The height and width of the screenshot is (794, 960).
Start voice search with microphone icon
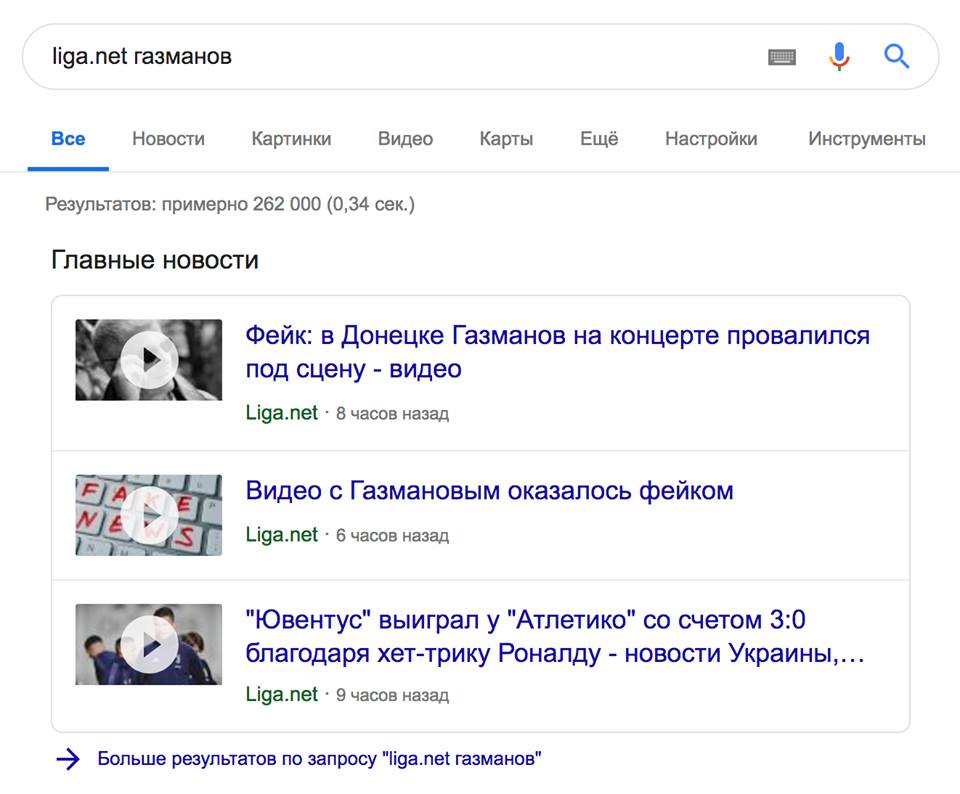(839, 57)
